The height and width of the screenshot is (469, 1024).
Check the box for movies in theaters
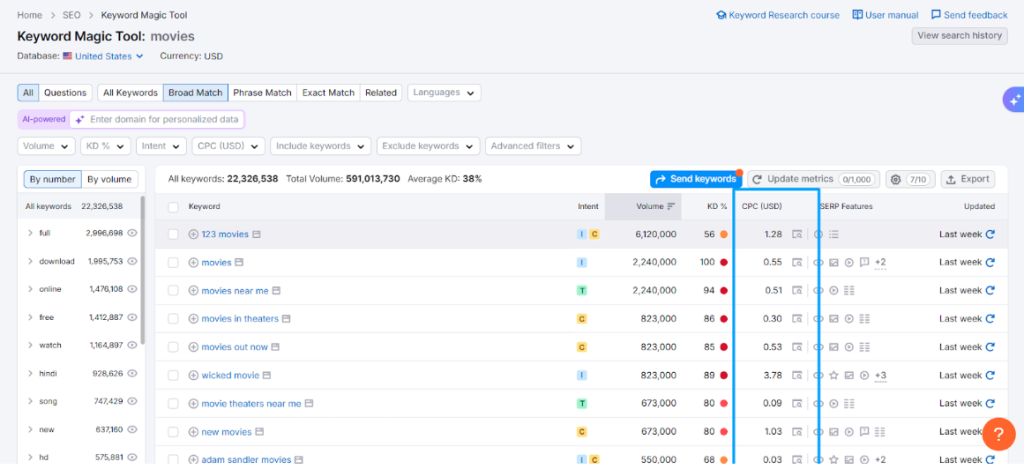(173, 319)
